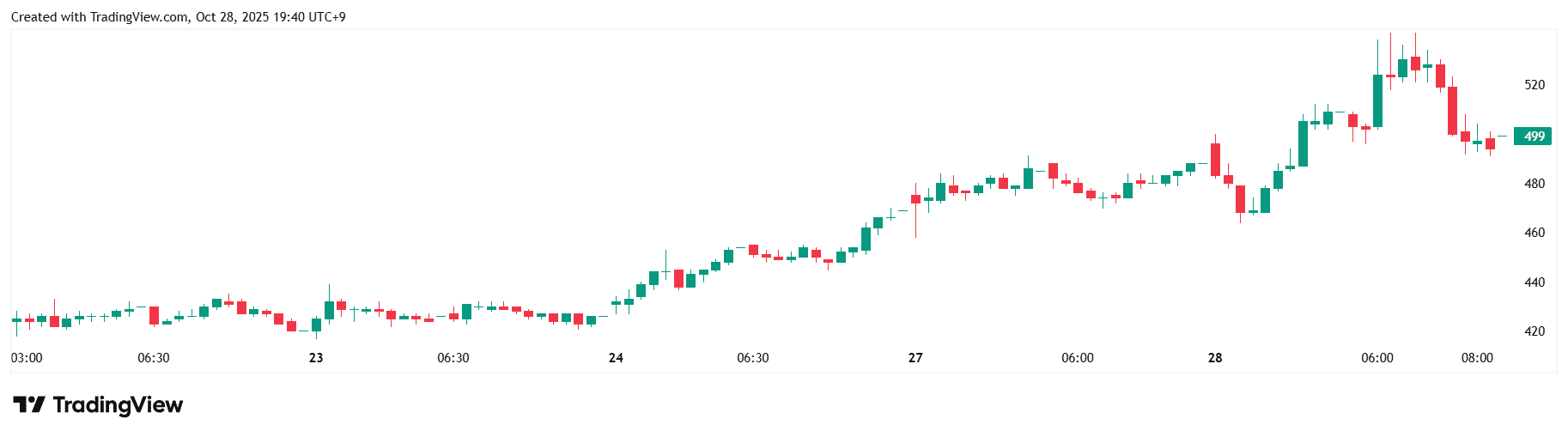Click the 420 price axis label

1534,331
